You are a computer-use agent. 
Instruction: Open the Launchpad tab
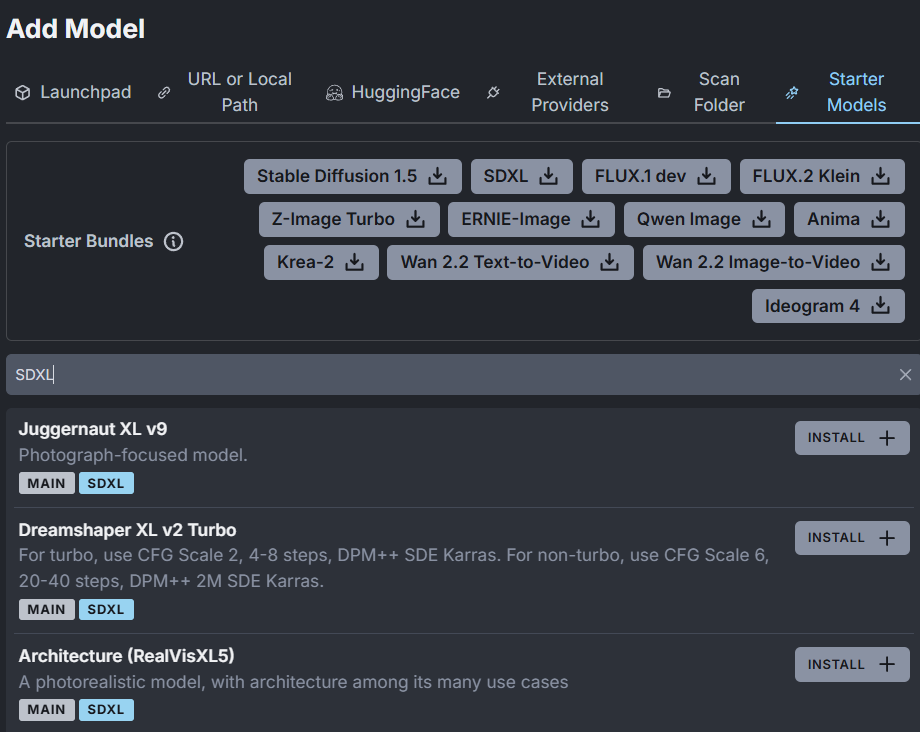[73, 92]
